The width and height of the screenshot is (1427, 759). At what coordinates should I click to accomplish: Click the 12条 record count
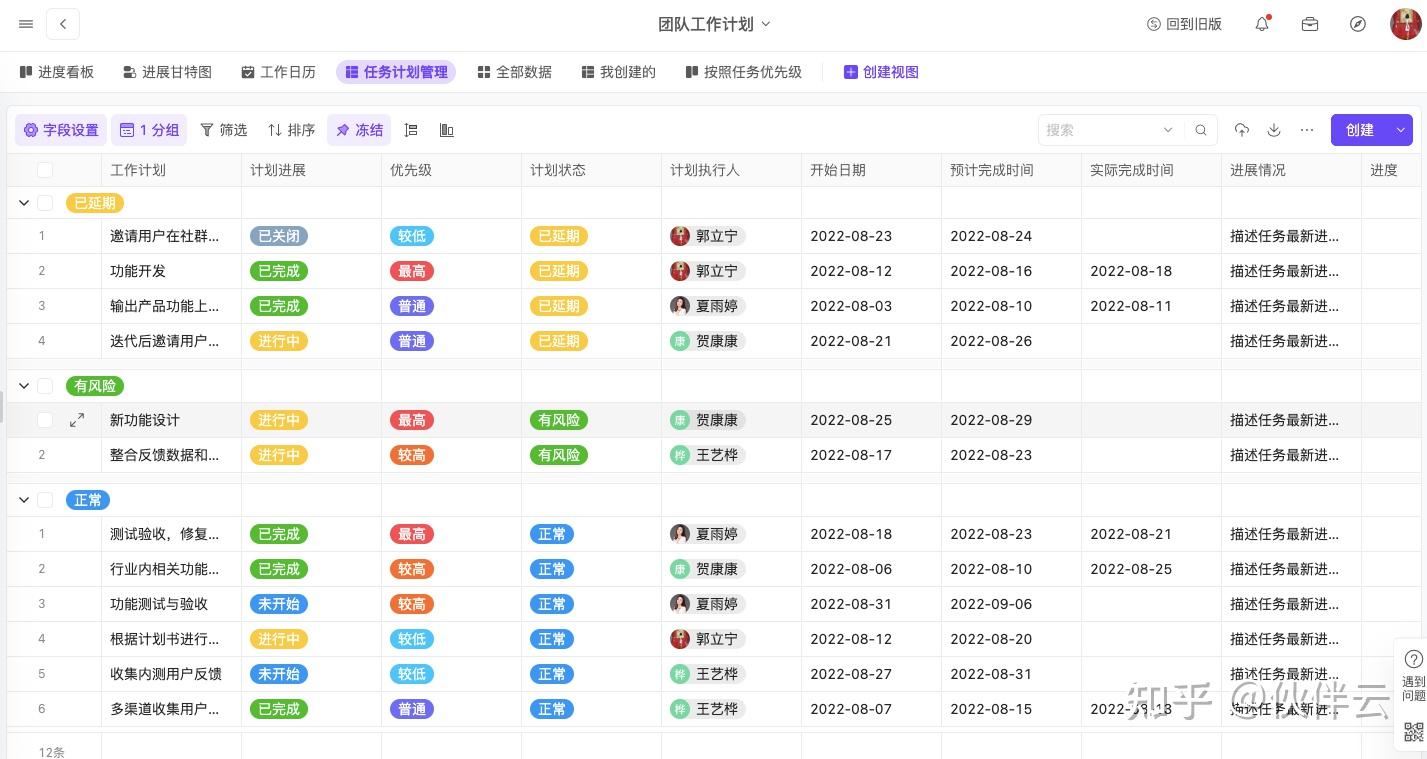(51, 751)
